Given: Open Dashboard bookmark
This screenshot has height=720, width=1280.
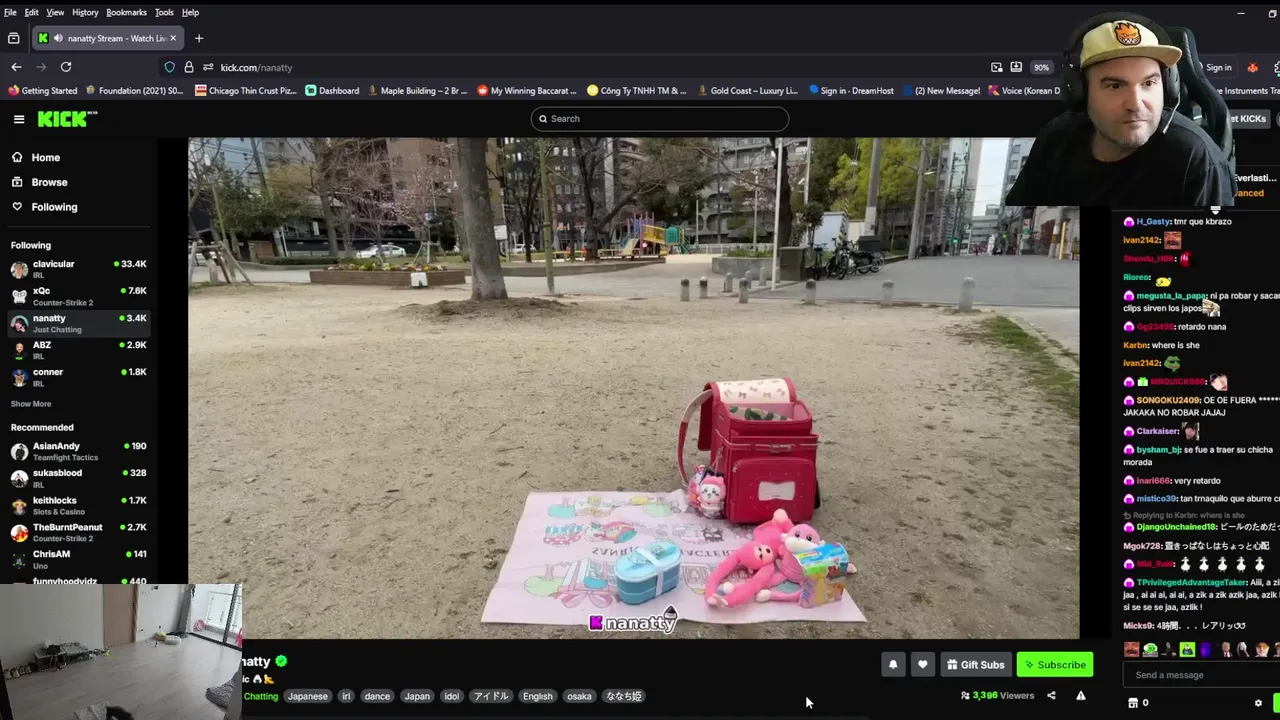Looking at the screenshot, I should point(332,90).
